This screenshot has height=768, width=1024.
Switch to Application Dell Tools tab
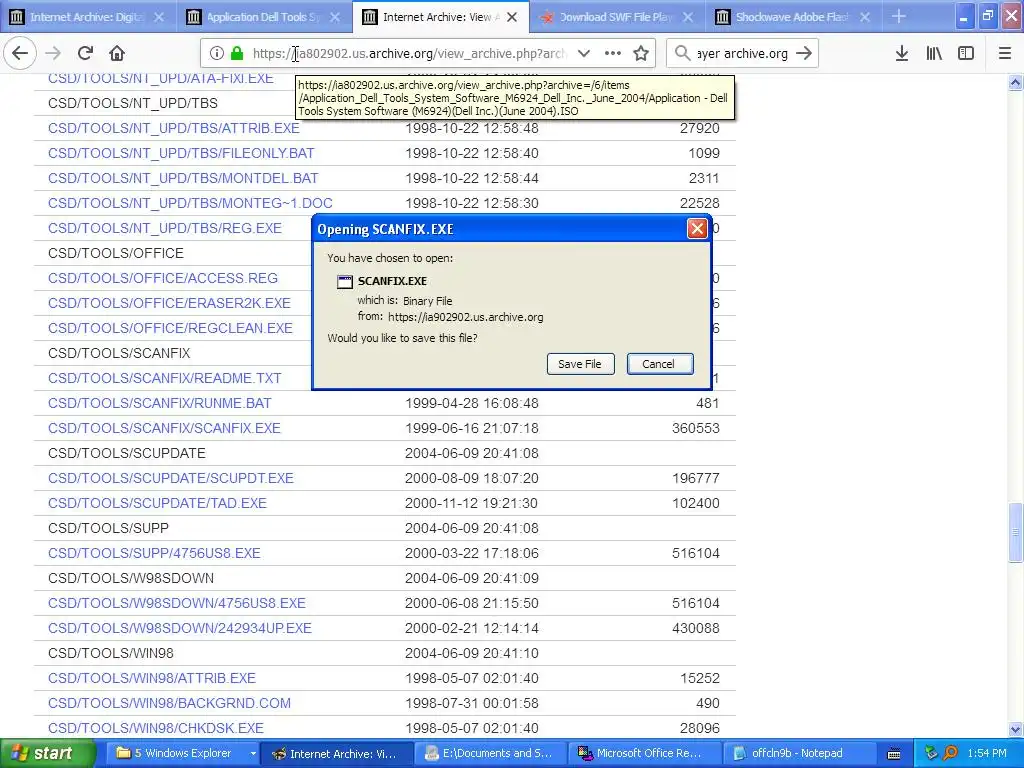point(263,17)
